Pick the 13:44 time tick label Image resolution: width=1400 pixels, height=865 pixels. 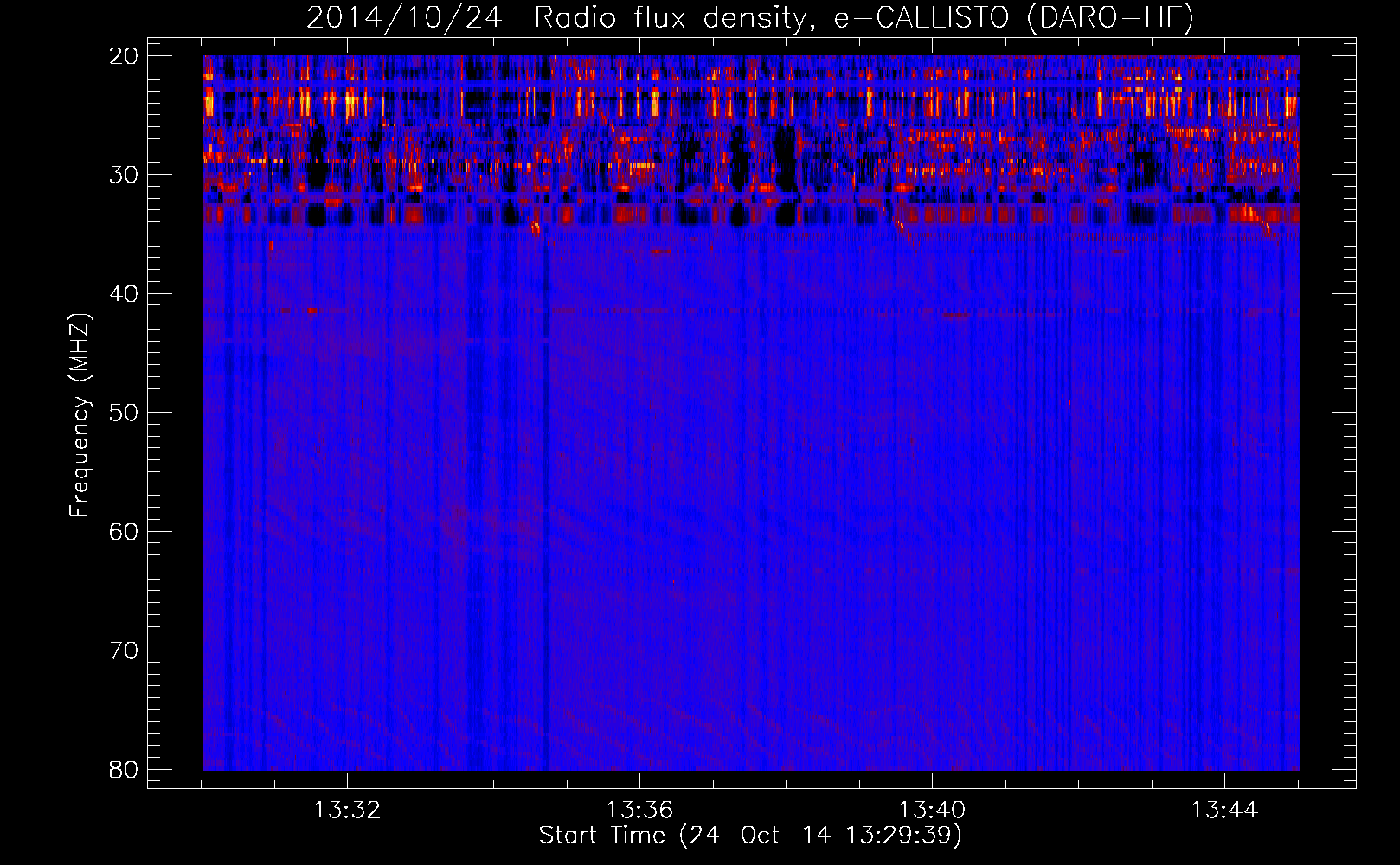click(1224, 811)
